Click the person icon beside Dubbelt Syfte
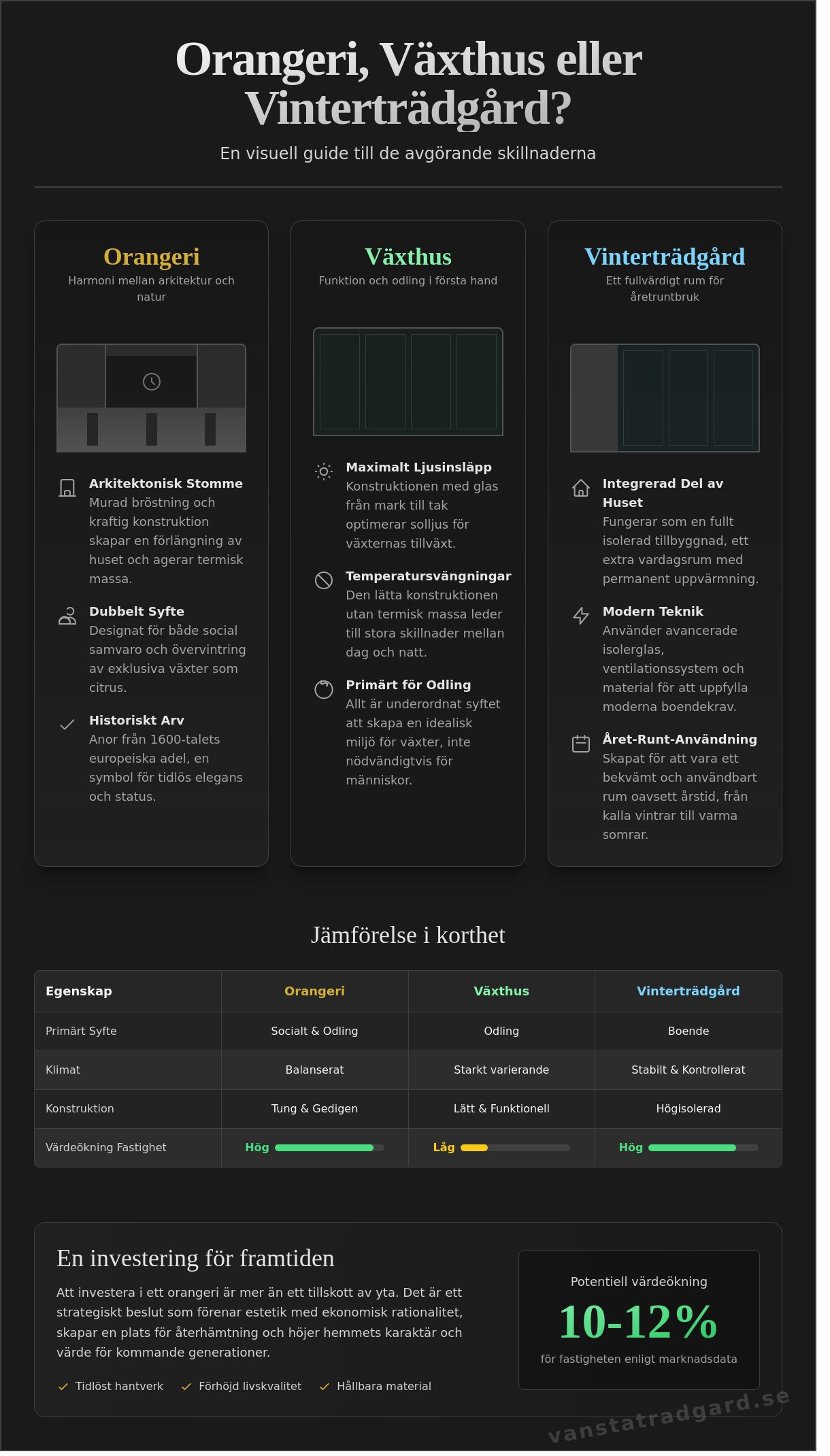The width and height of the screenshot is (830, 1456). pyautogui.click(x=67, y=616)
